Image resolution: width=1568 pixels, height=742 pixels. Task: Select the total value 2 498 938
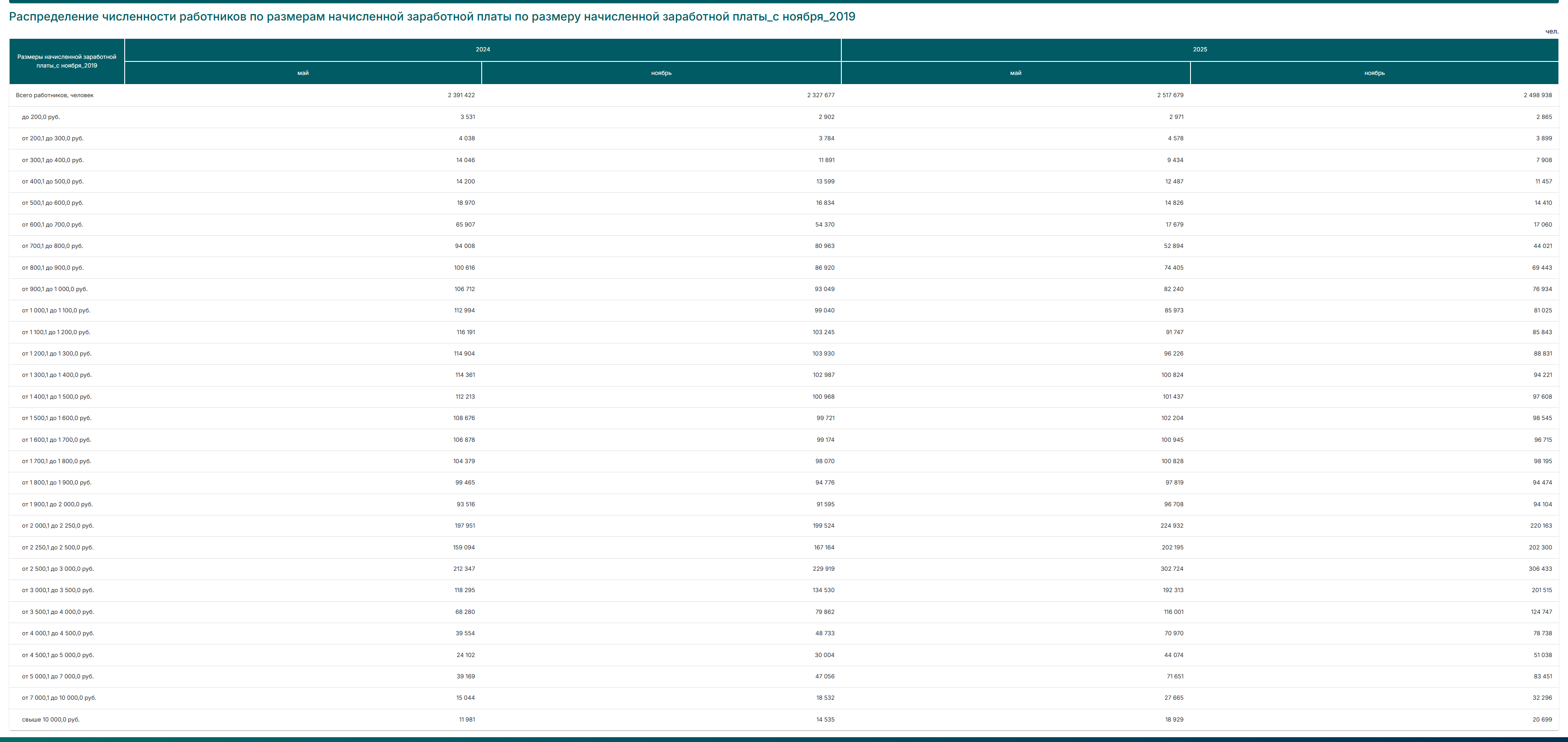(1537, 95)
